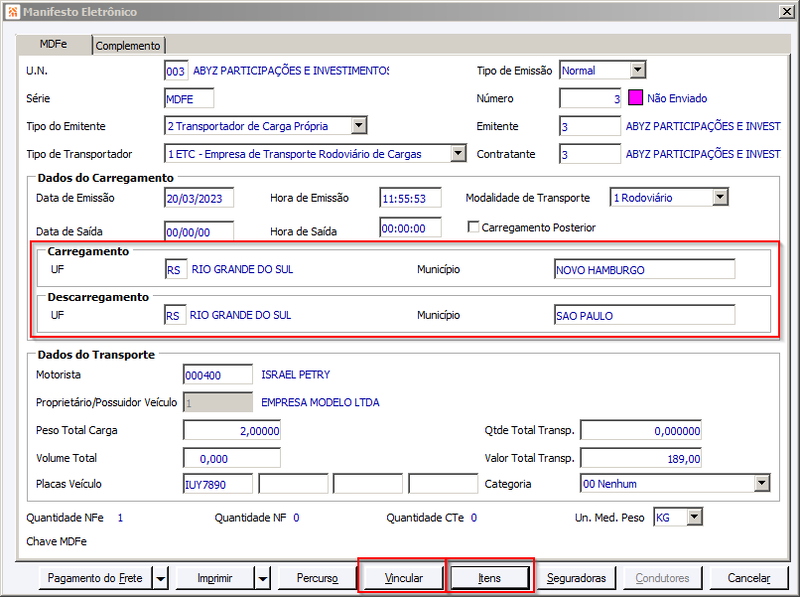Click the Contratante code field
800x597 pixels.
[x=590, y=154]
